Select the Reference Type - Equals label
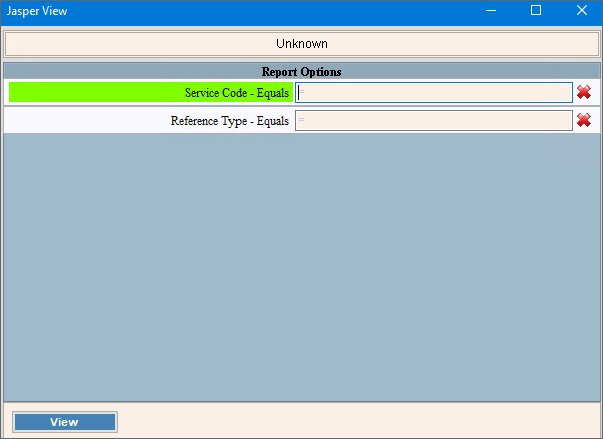Screen dimensions: 603x439 point(150,121)
